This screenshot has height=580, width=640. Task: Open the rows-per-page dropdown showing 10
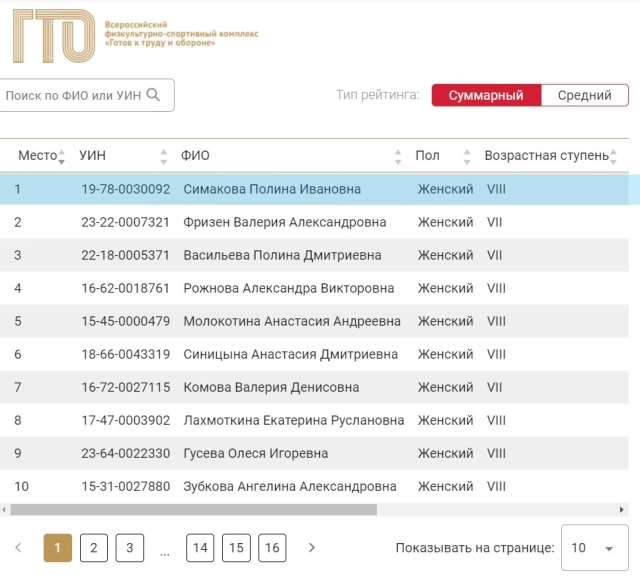pos(595,548)
